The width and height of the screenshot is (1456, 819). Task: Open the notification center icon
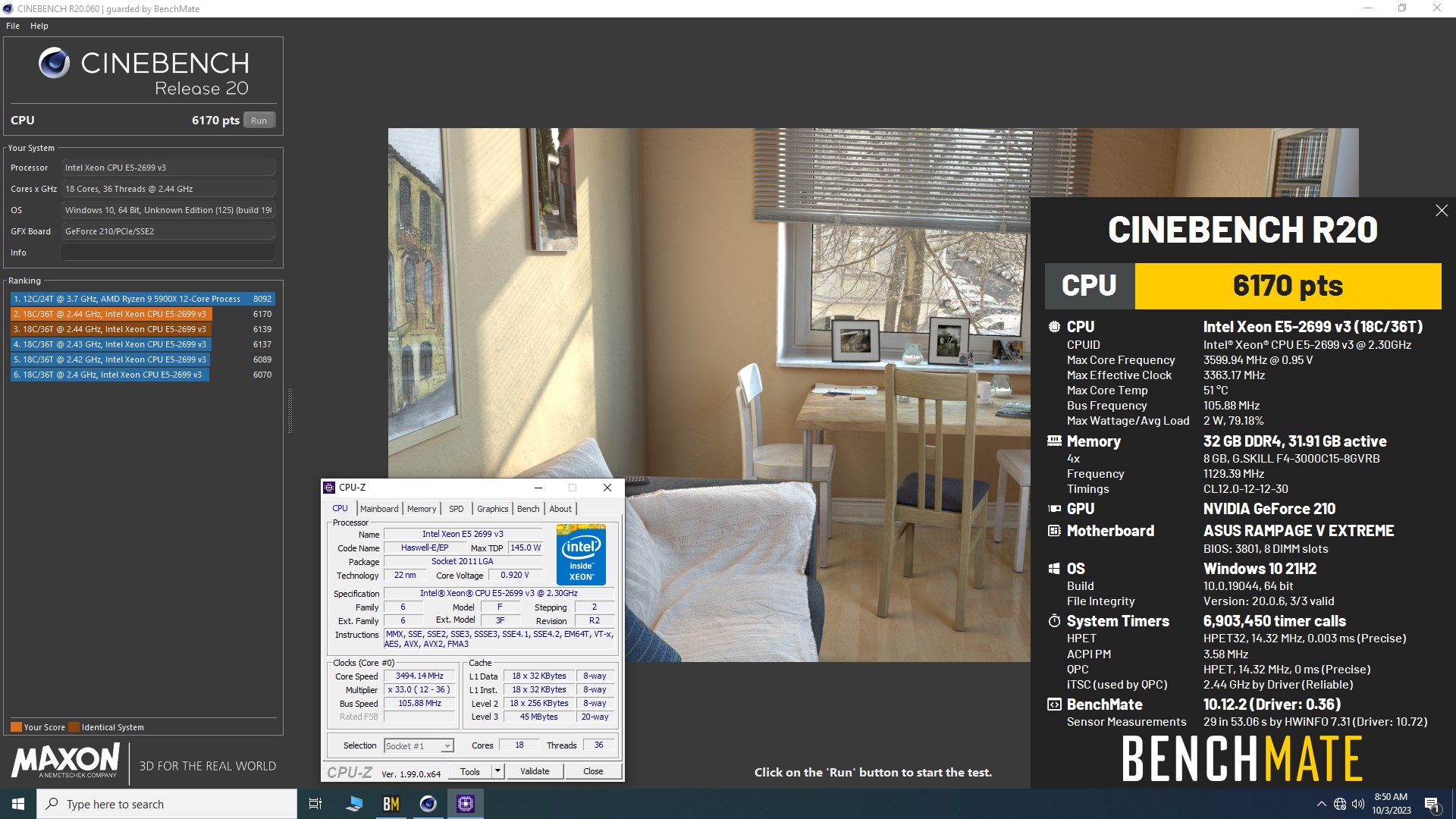1432,804
